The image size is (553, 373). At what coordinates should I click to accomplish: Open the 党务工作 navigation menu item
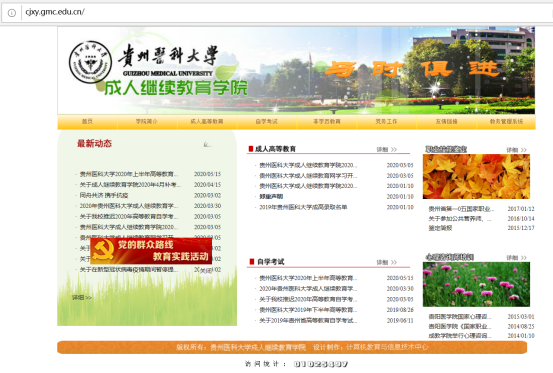point(386,122)
